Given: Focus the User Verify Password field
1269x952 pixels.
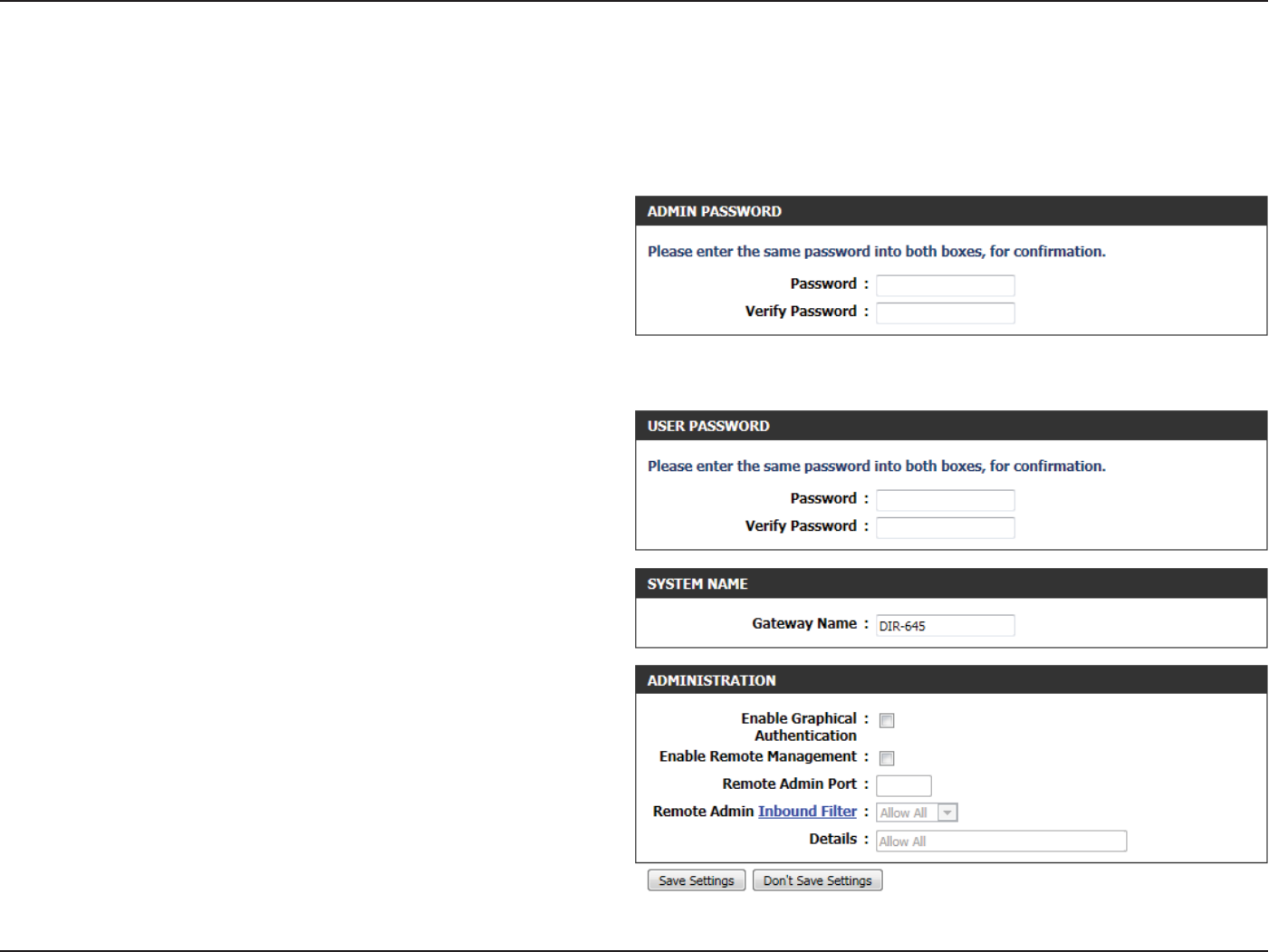Looking at the screenshot, I should click(x=945, y=527).
